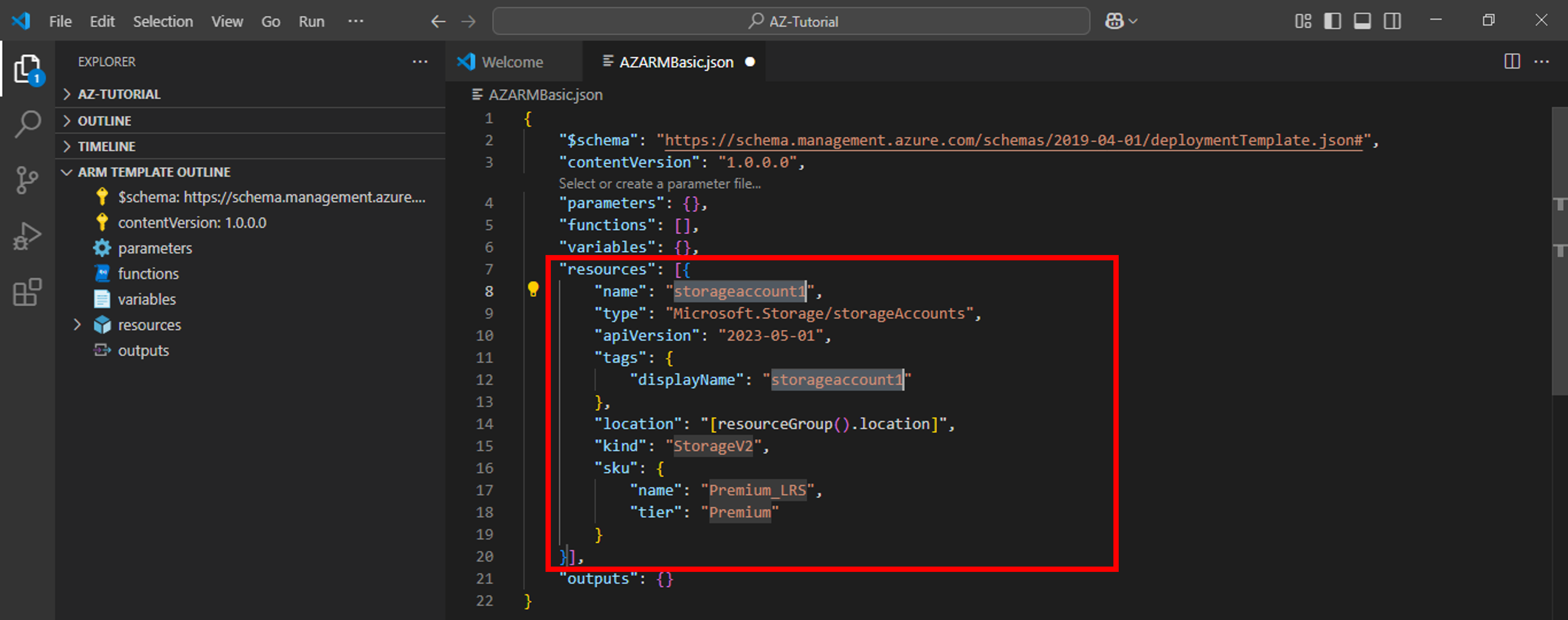Expand the AZ-TUTORIAL folder section

(x=119, y=94)
